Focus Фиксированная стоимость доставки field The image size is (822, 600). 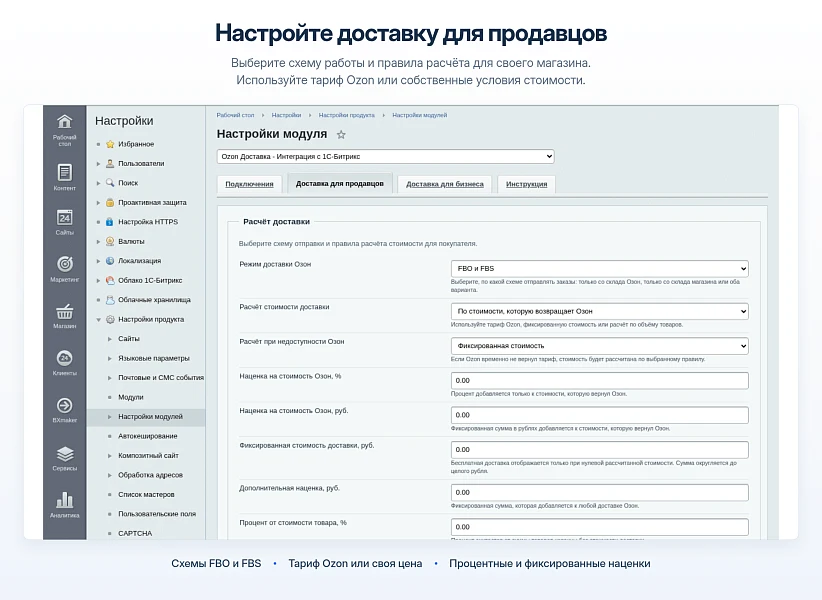coord(599,450)
